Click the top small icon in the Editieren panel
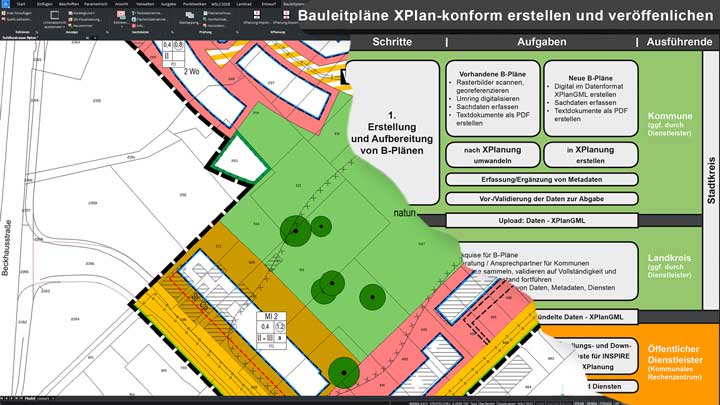The height and width of the screenshot is (405, 720). [3, 13]
